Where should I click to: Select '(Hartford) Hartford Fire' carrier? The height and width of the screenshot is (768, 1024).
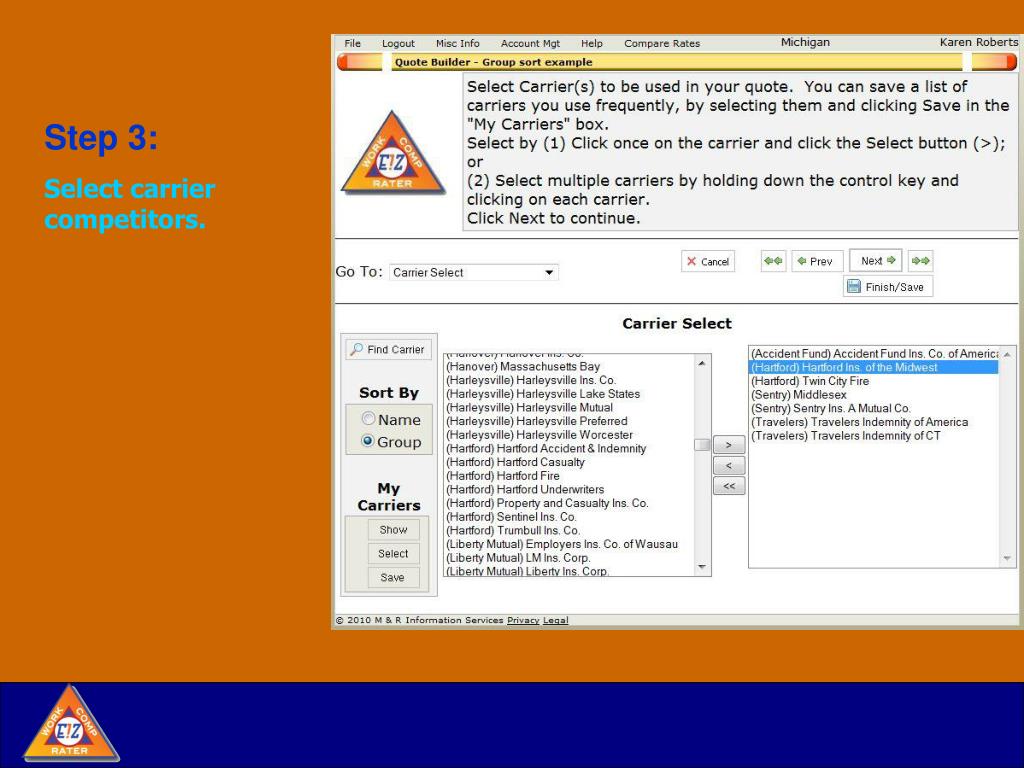pyautogui.click(x=569, y=476)
